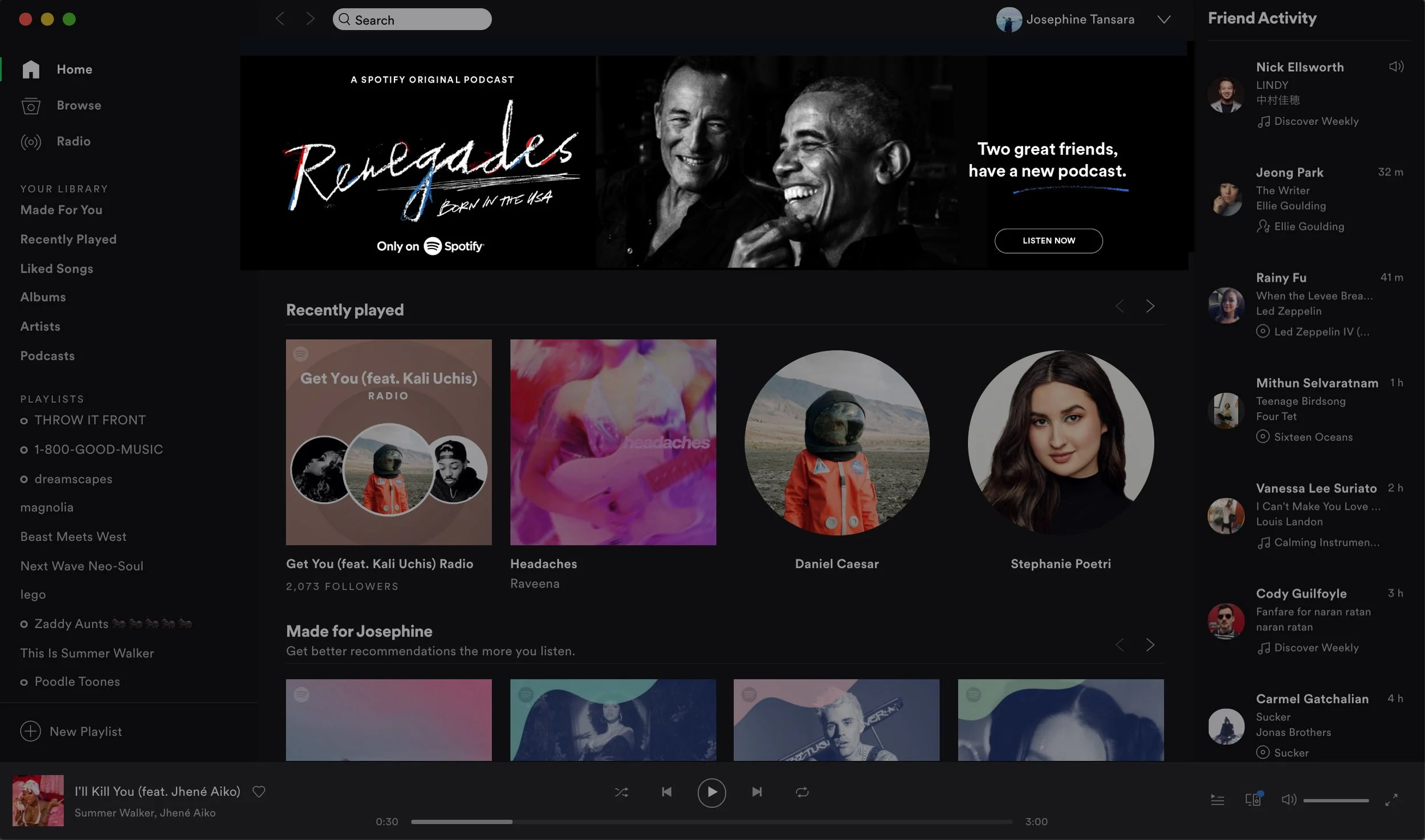Expand the Josephine Tansara account dropdown
This screenshot has height=840, width=1425.
coord(1164,19)
